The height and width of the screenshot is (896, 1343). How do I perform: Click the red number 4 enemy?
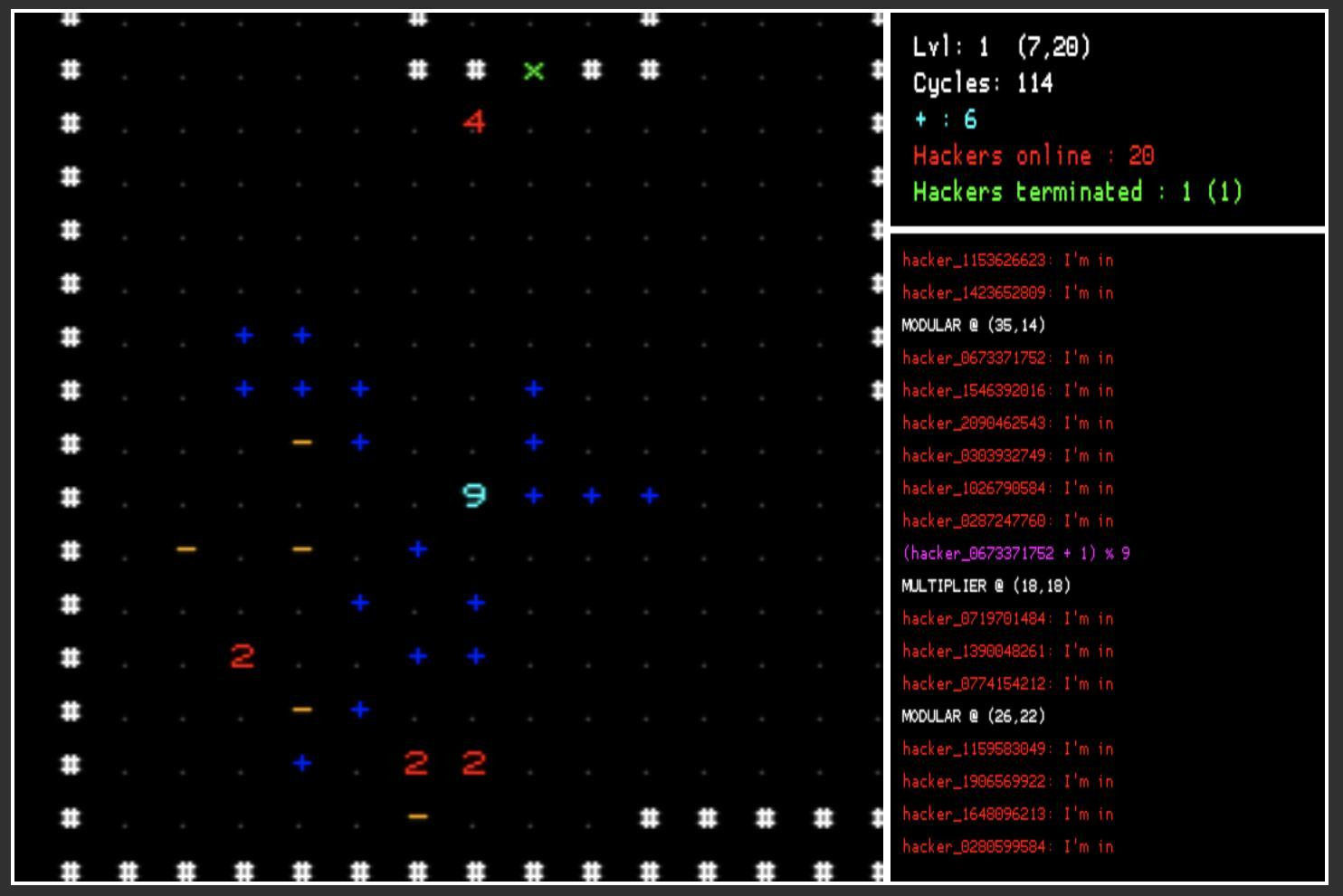click(474, 121)
